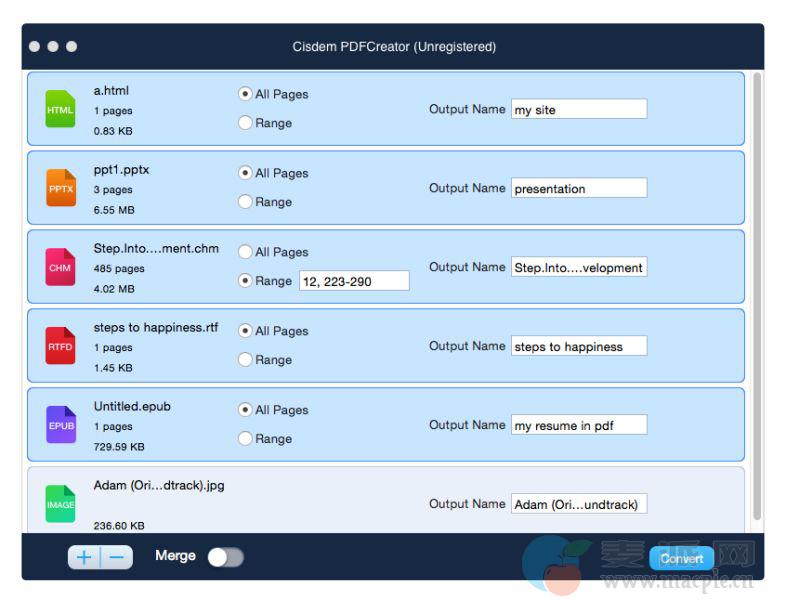
Task: Click the 'my site' output name field
Action: click(578, 110)
